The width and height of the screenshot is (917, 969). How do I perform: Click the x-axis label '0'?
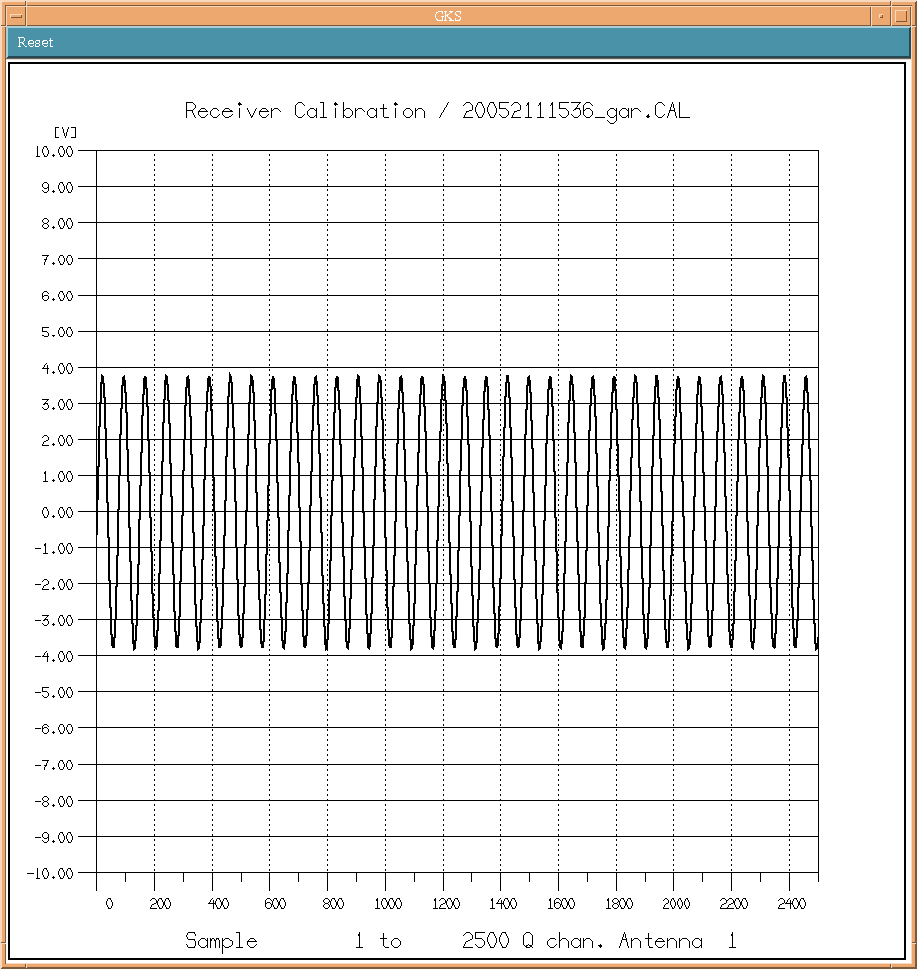click(x=109, y=904)
